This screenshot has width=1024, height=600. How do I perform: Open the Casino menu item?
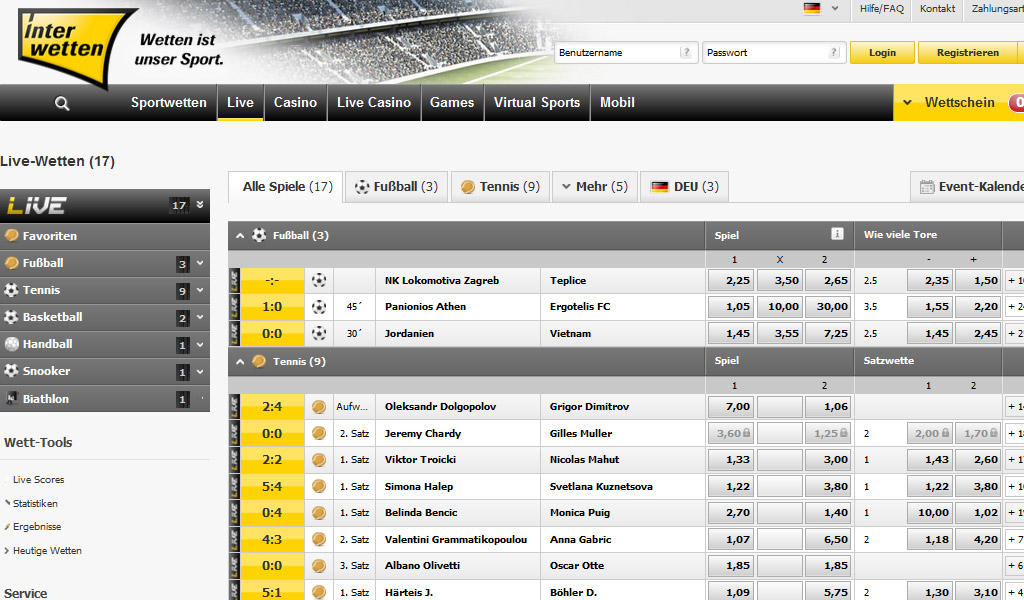click(295, 103)
